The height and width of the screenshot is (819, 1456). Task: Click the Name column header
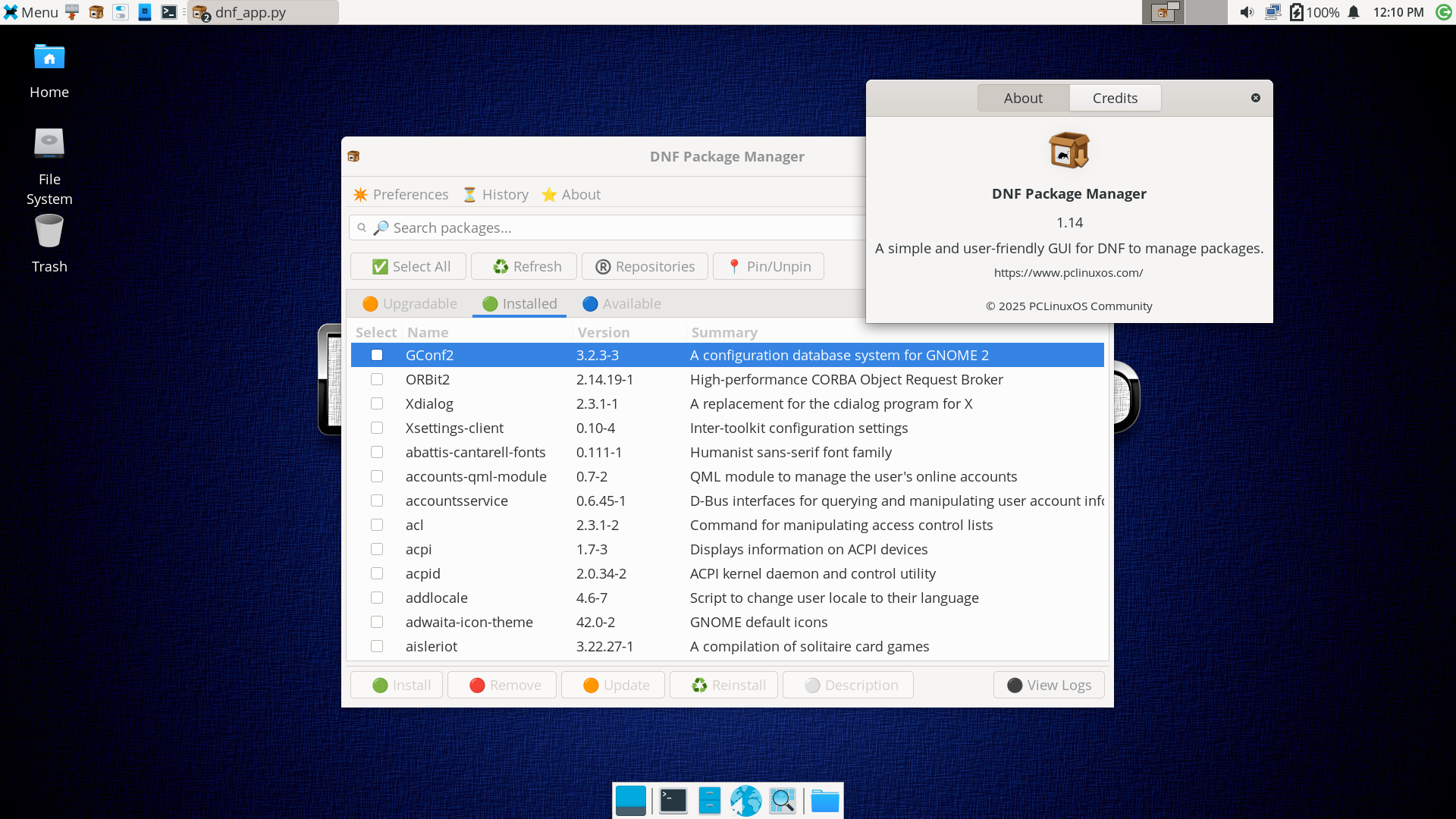[428, 332]
